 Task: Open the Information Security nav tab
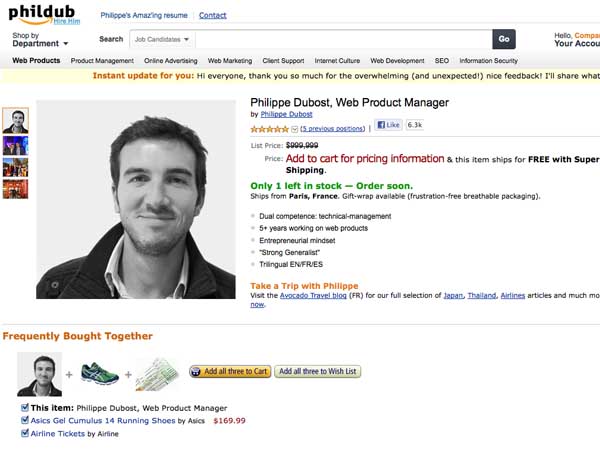click(x=488, y=61)
